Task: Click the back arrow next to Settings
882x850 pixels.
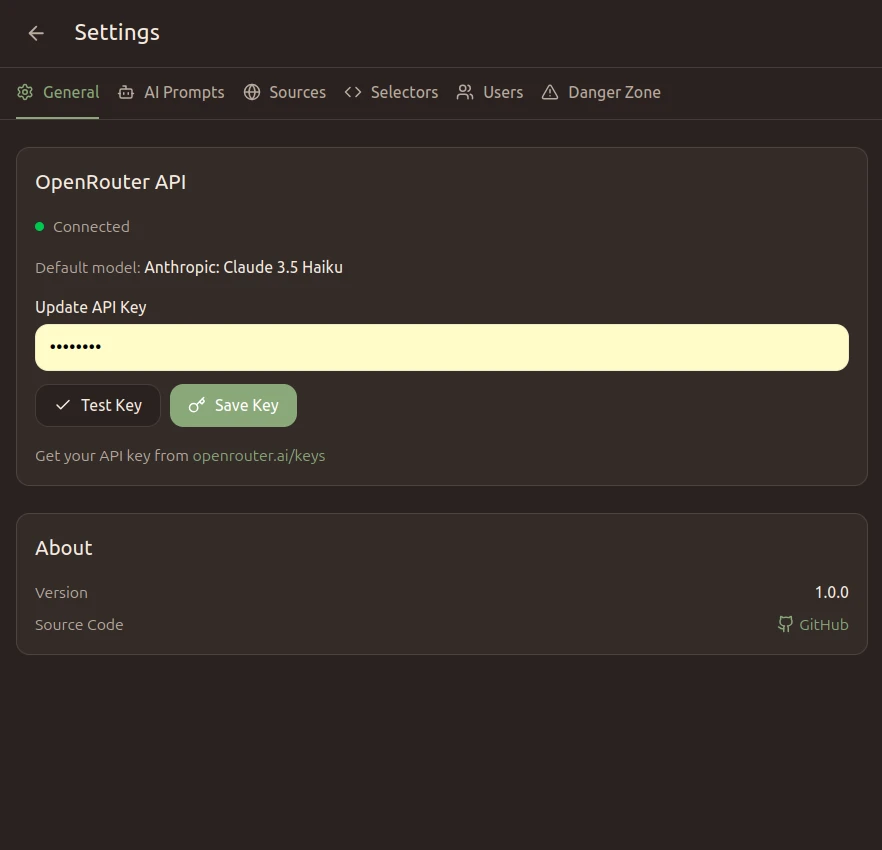Action: [x=36, y=33]
